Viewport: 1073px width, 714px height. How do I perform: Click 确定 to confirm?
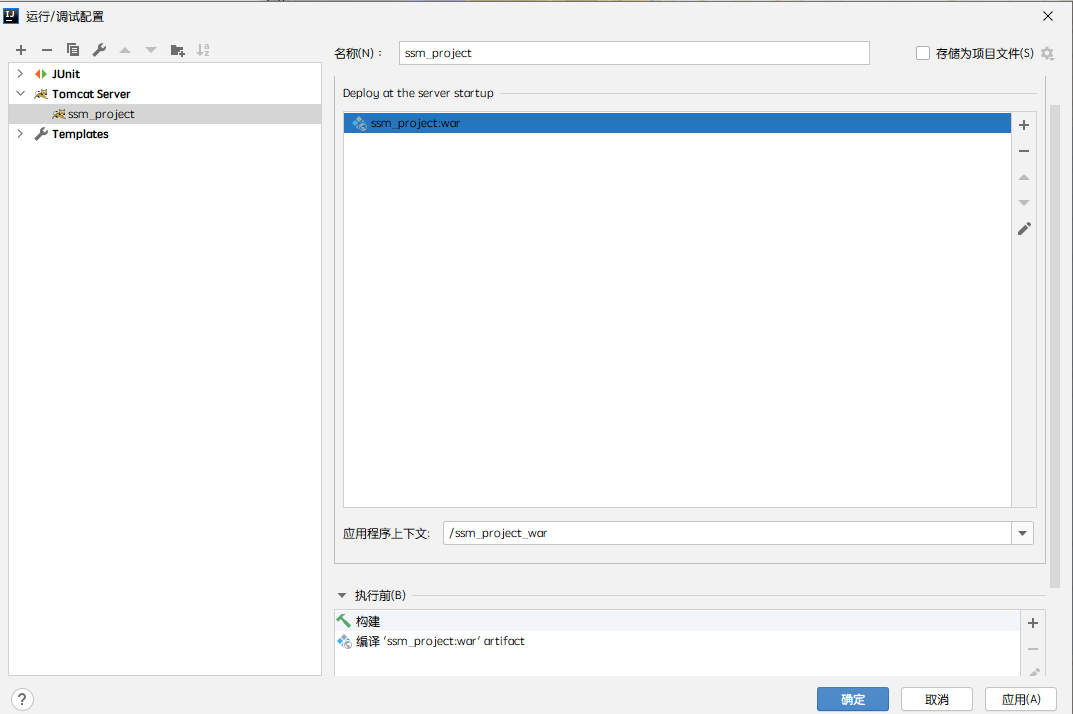(853, 699)
